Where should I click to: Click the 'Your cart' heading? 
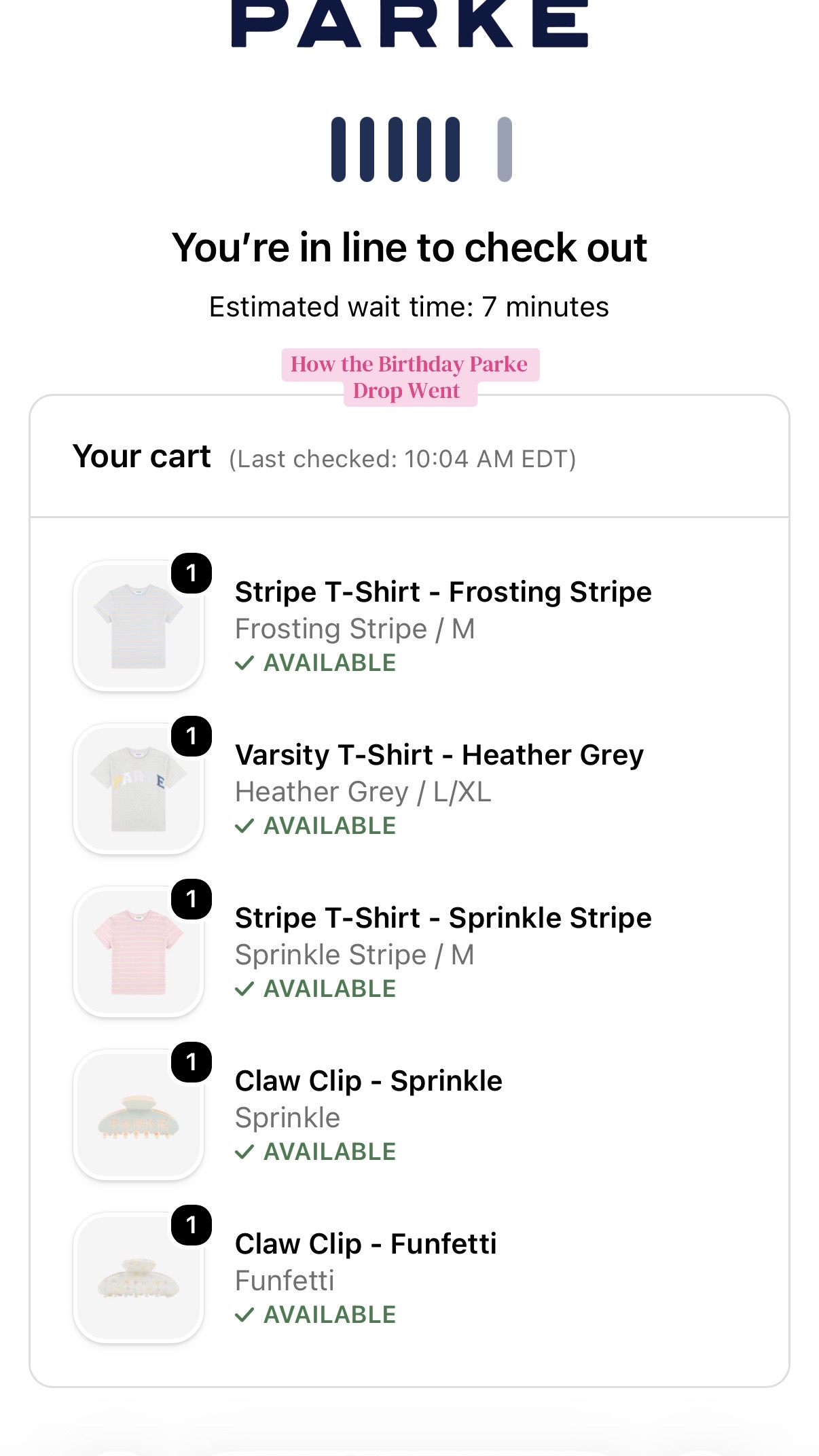142,456
